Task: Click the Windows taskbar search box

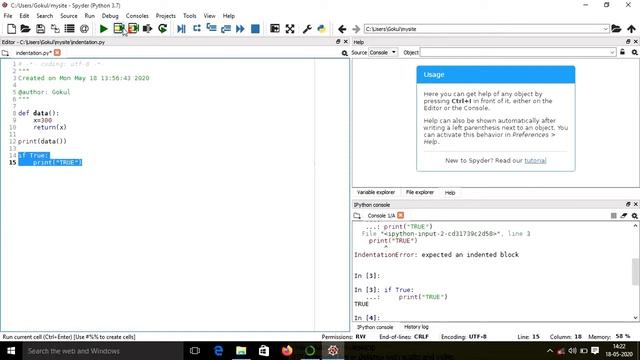Action: pos(103,351)
